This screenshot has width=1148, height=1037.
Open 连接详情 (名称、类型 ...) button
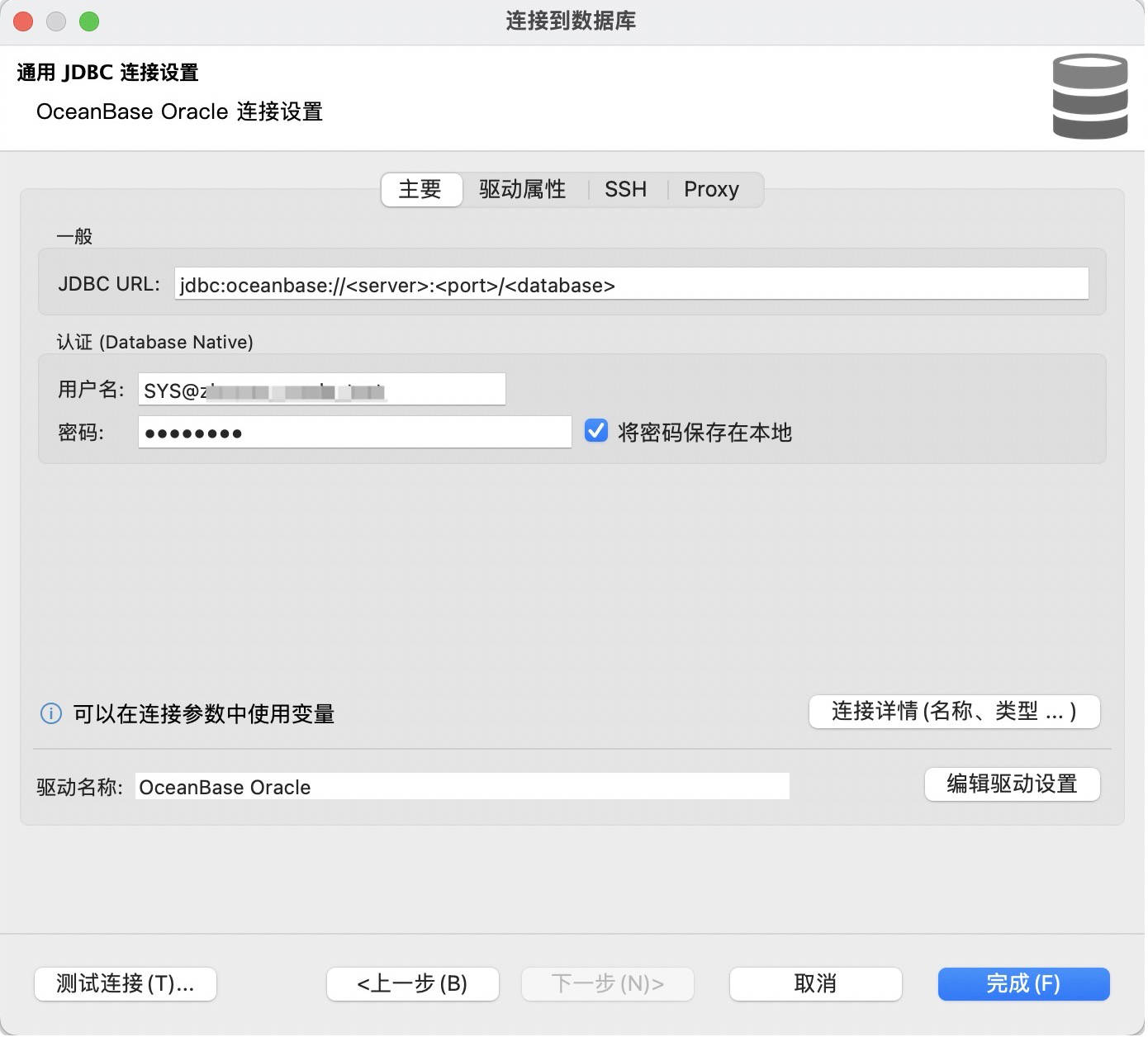tap(955, 712)
